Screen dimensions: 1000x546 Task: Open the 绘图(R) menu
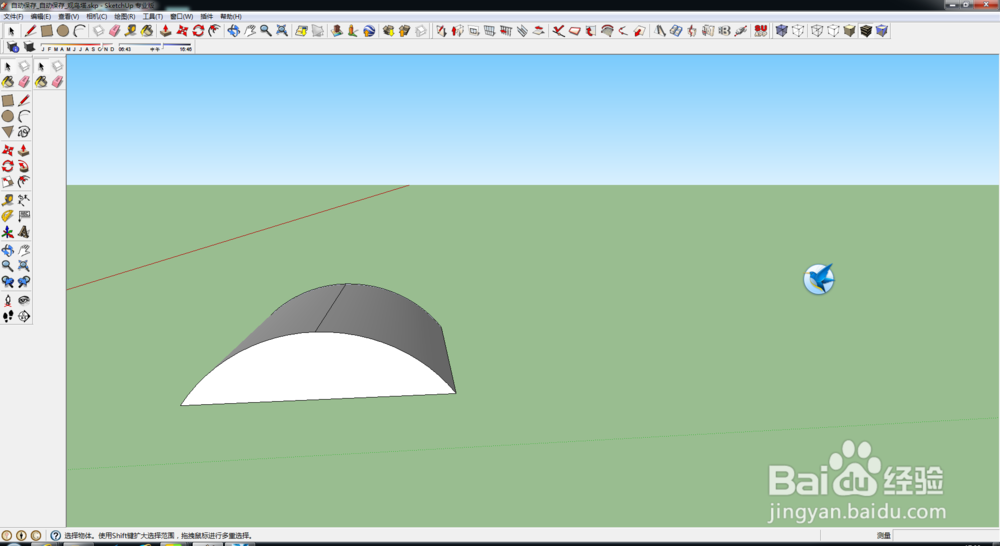click(124, 17)
